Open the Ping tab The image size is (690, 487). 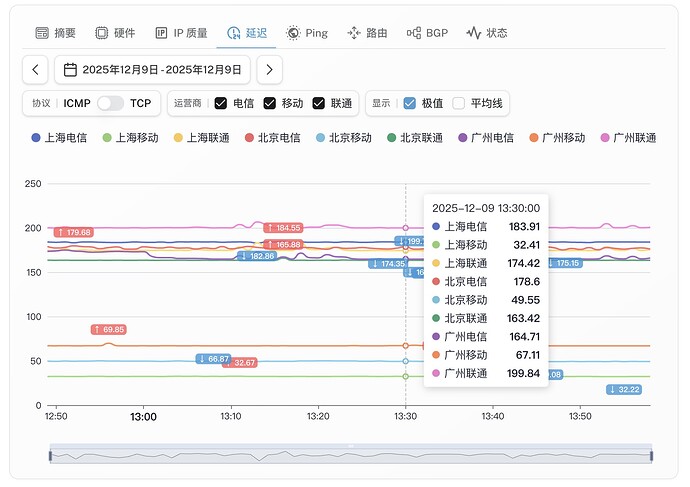pos(307,33)
